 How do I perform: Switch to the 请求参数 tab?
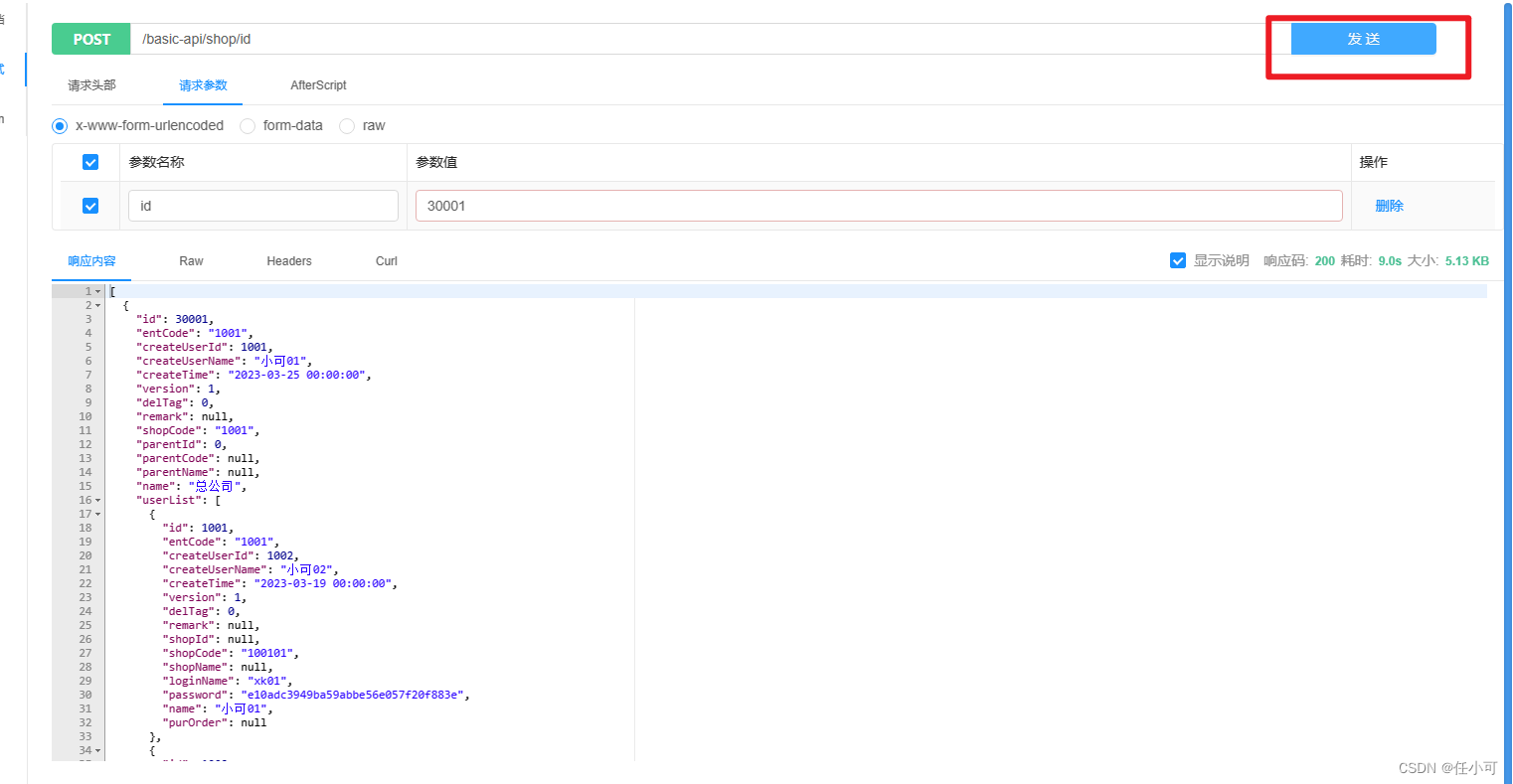click(x=203, y=85)
